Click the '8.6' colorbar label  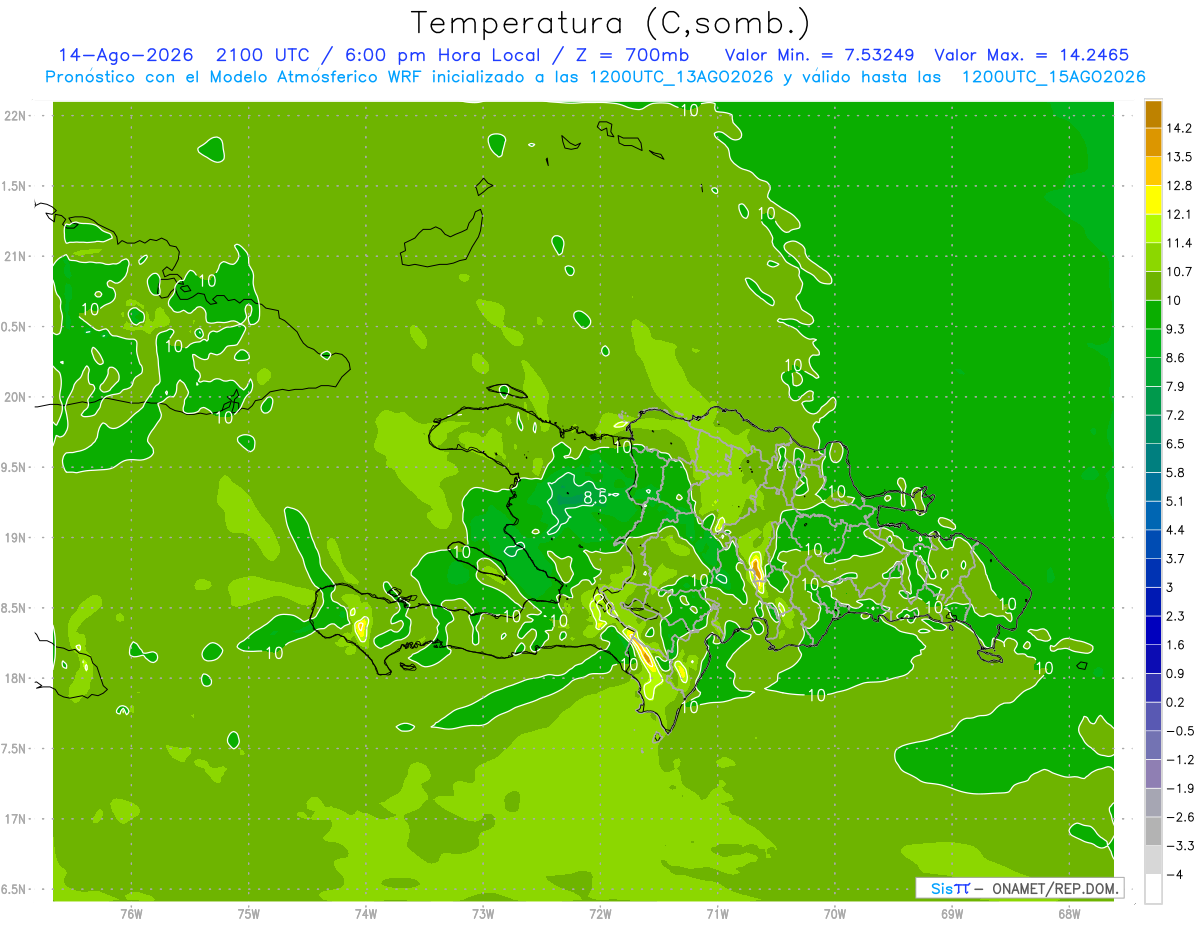[1176, 358]
